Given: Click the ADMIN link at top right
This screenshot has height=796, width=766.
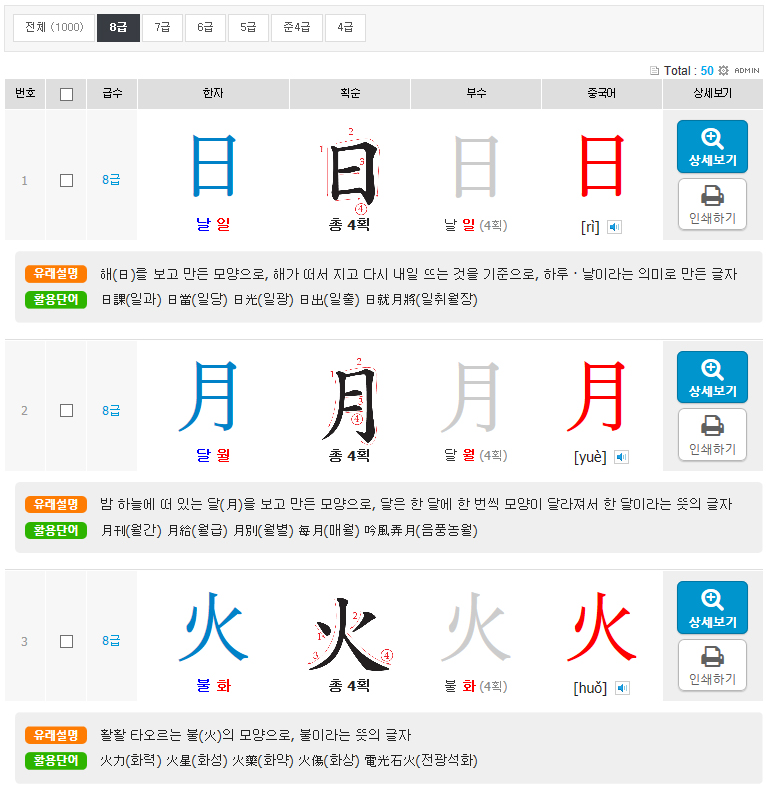Looking at the screenshot, I should coord(747,71).
